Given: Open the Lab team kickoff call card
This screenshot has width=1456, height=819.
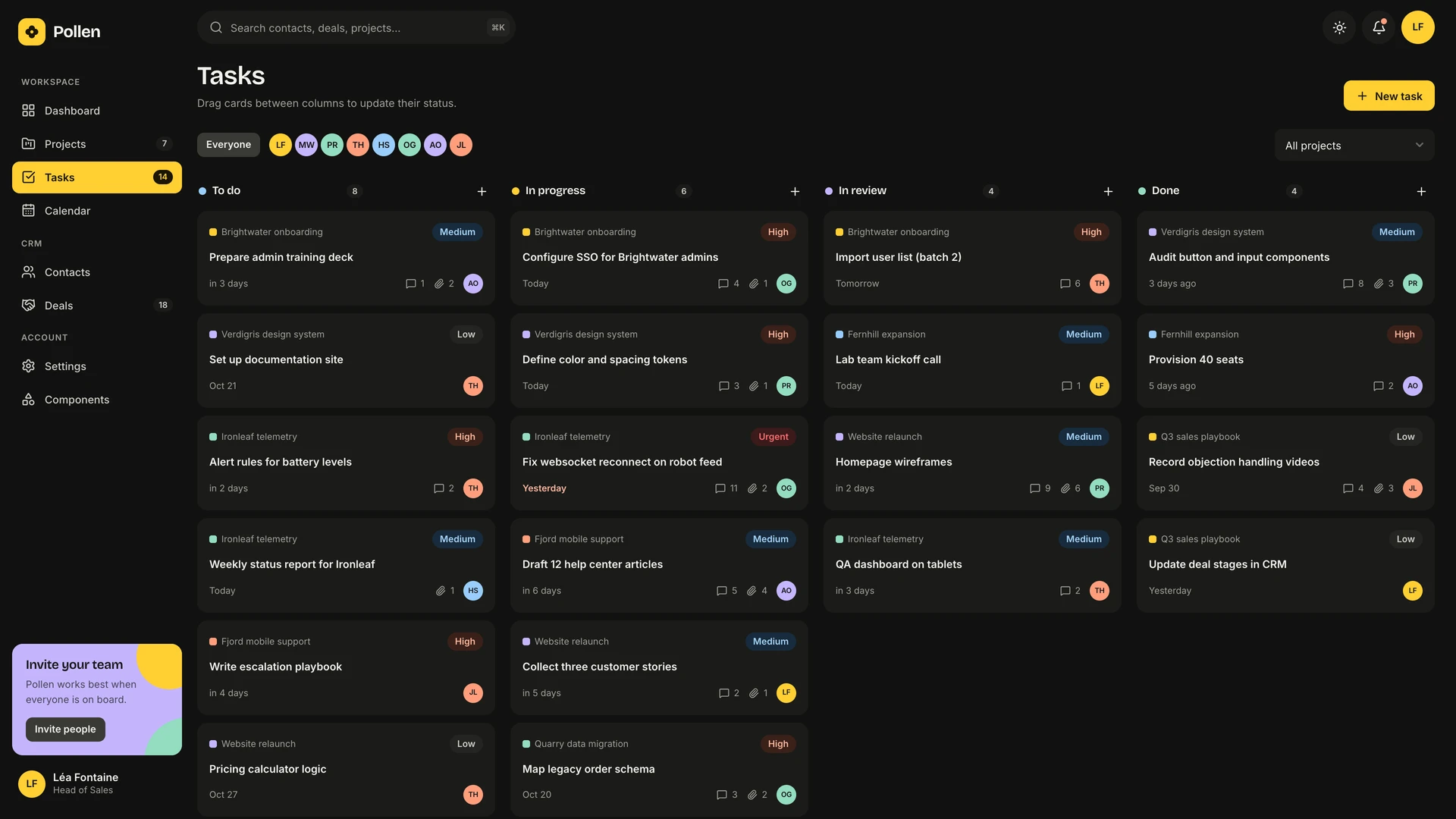Looking at the screenshot, I should pos(972,360).
